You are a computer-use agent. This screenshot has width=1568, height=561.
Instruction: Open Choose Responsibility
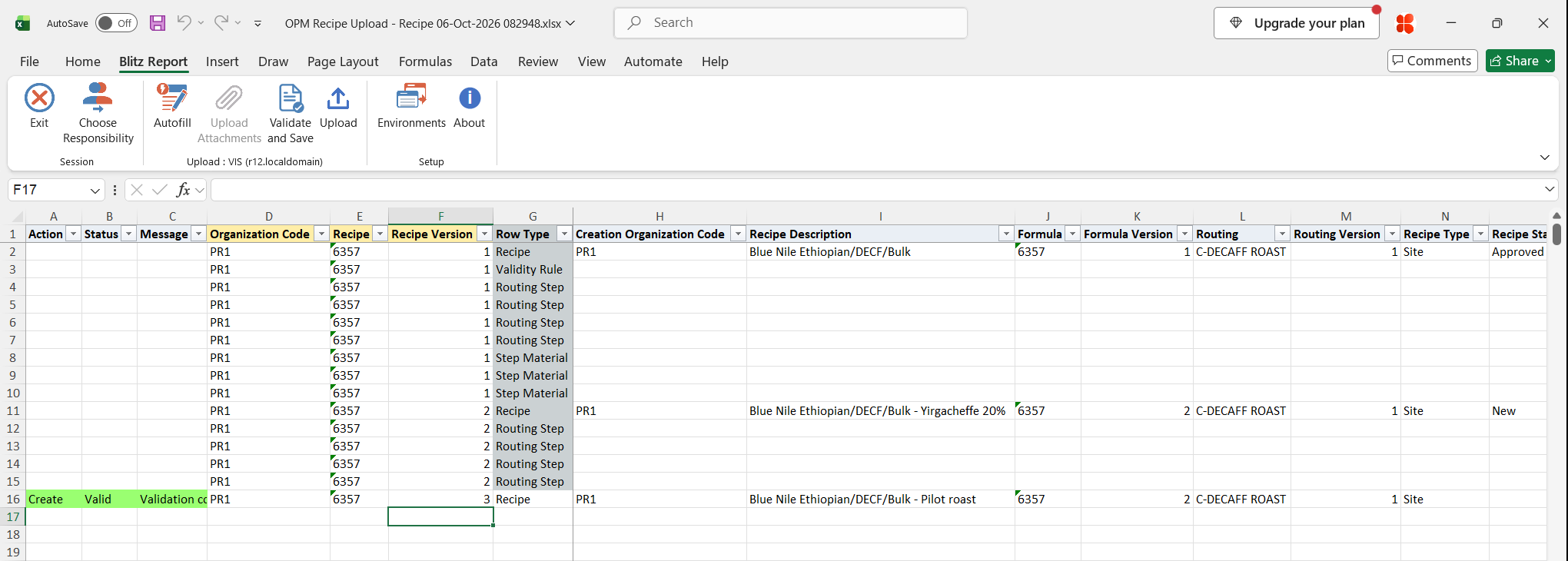[x=98, y=114]
